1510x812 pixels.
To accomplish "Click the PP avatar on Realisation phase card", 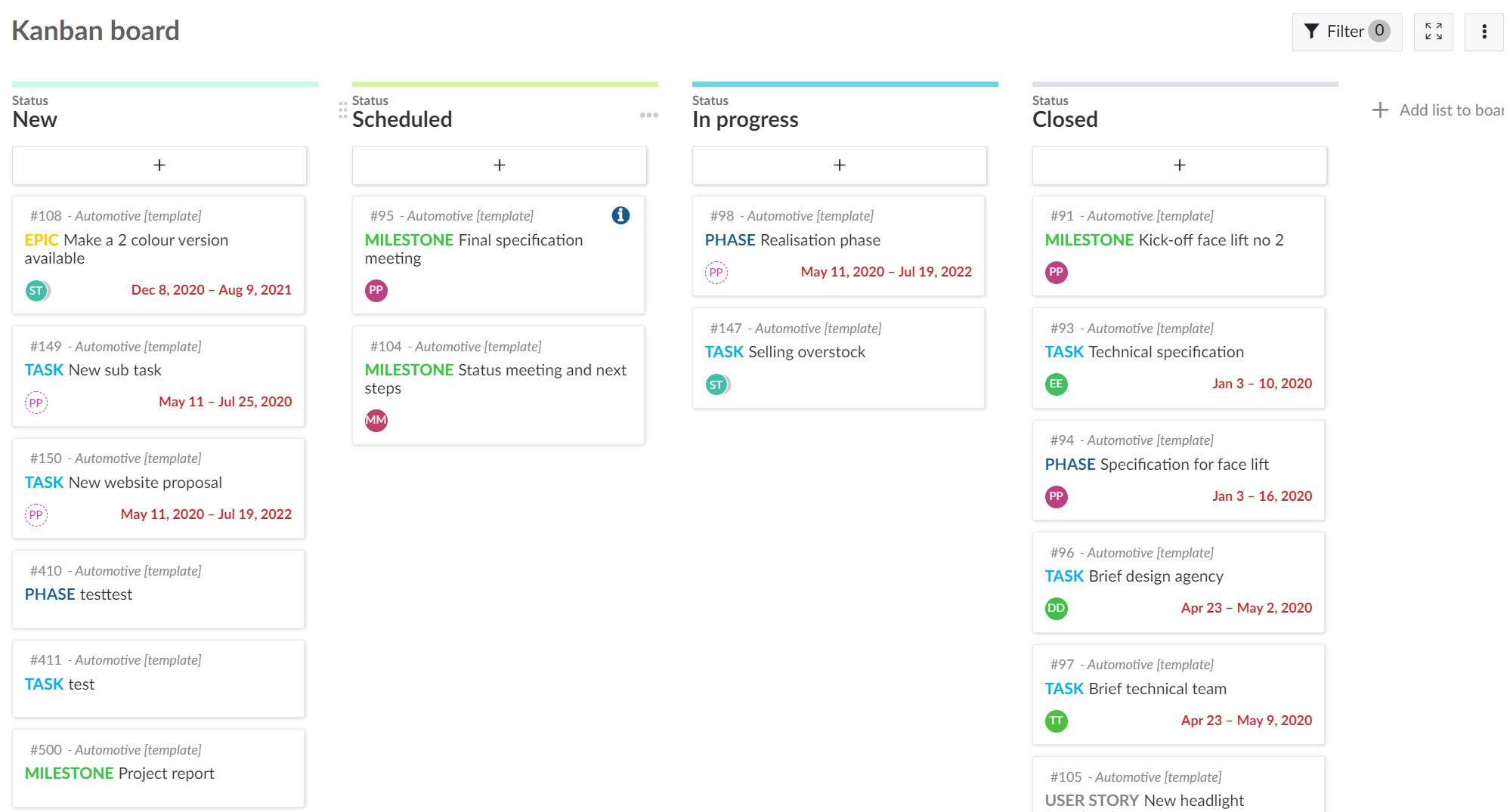I will 716,273.
